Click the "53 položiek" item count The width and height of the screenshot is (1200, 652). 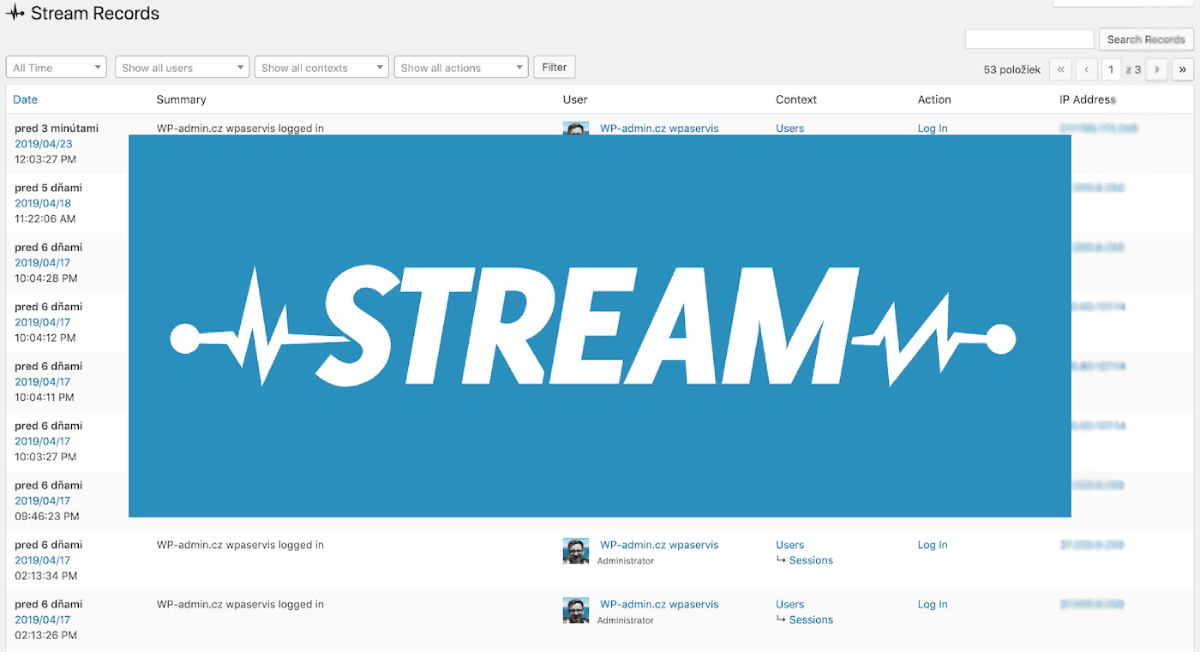pos(1012,69)
